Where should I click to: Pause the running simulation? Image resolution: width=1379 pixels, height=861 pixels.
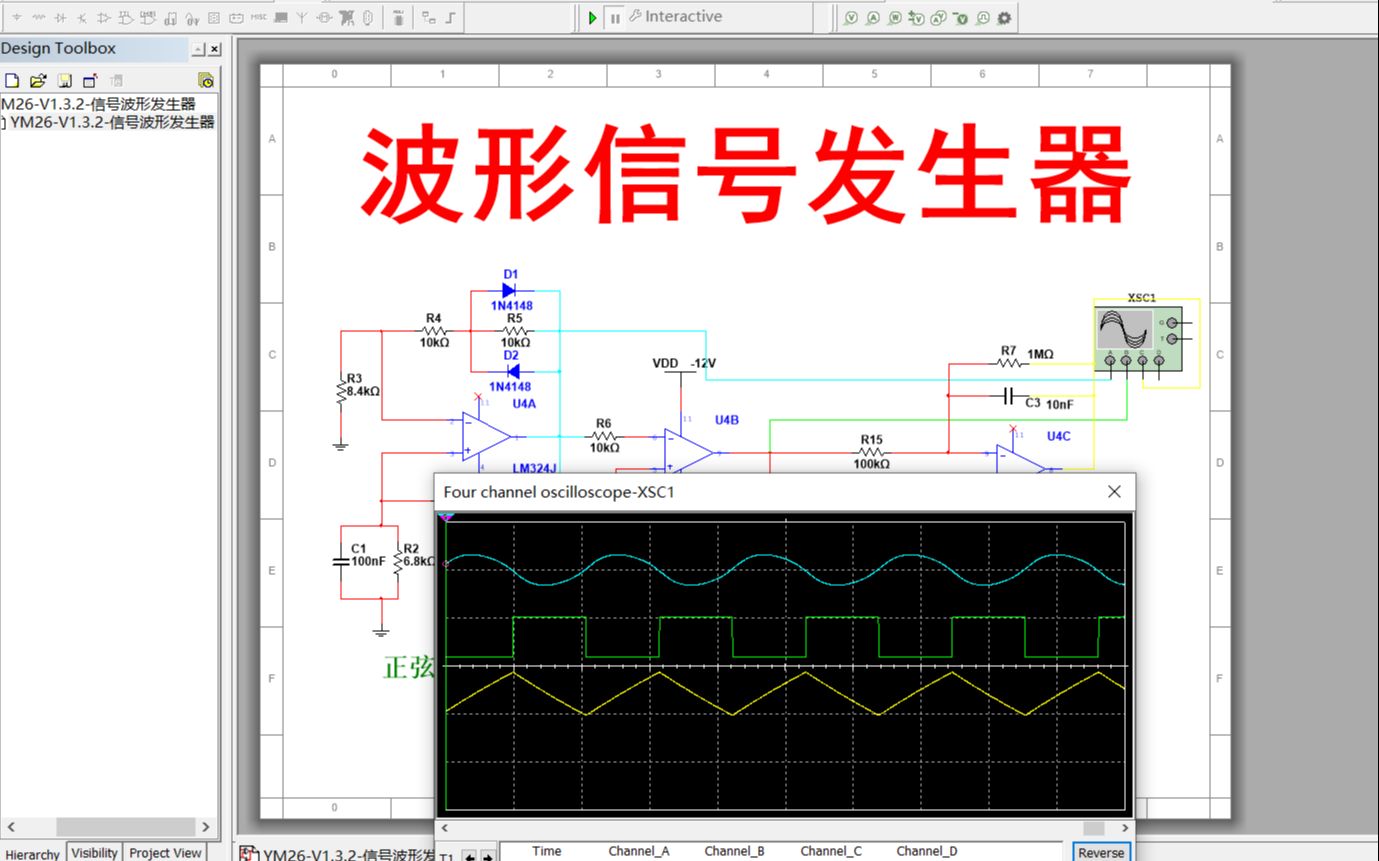point(615,16)
